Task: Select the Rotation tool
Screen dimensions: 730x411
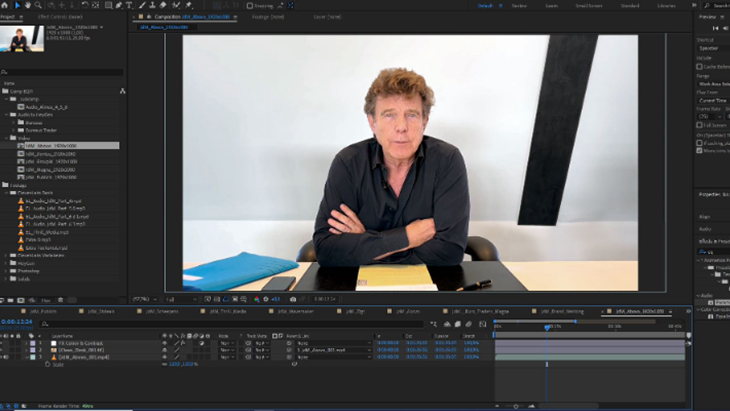Action: tap(85, 5)
